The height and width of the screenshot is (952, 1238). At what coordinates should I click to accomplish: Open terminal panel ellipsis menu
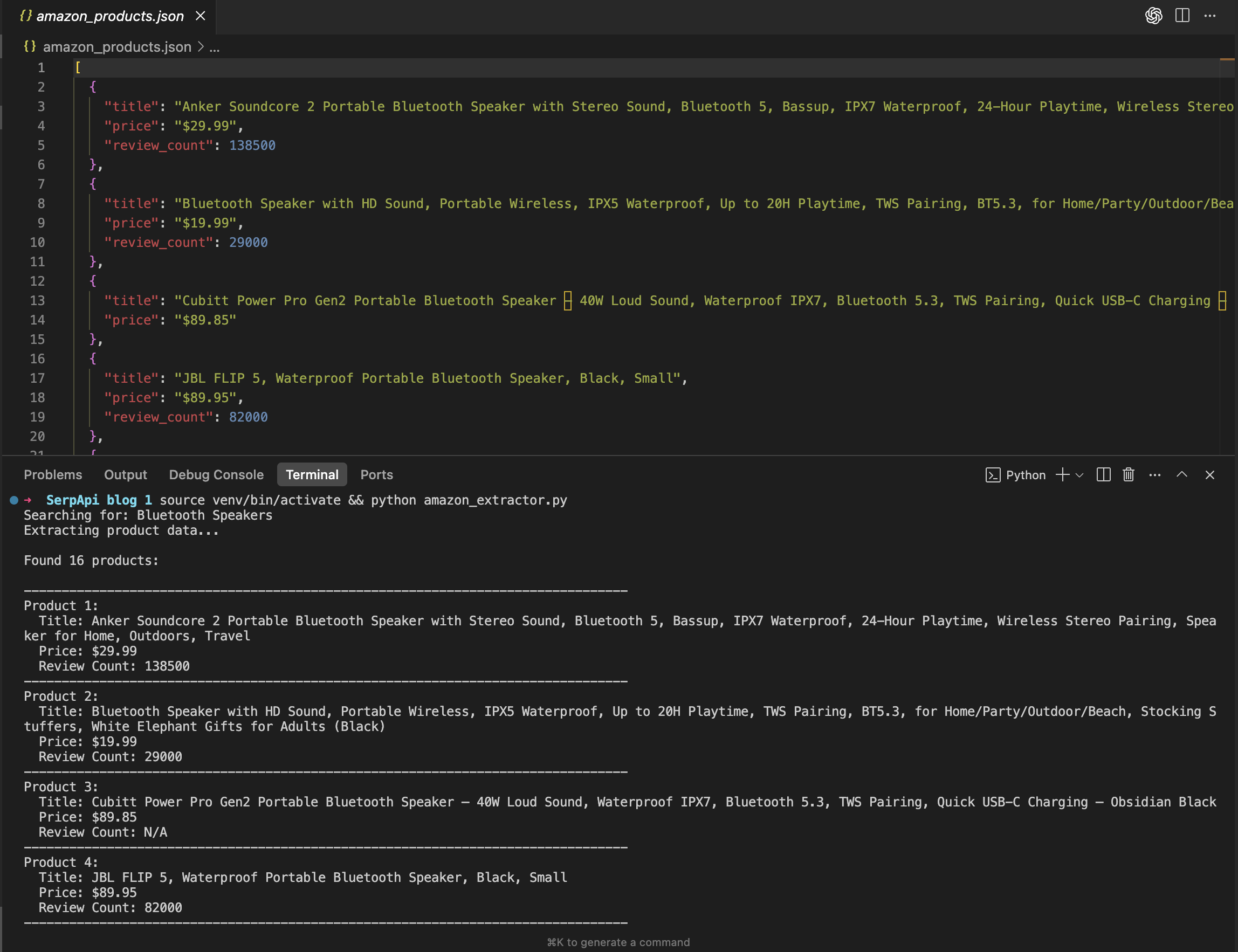pos(1154,475)
